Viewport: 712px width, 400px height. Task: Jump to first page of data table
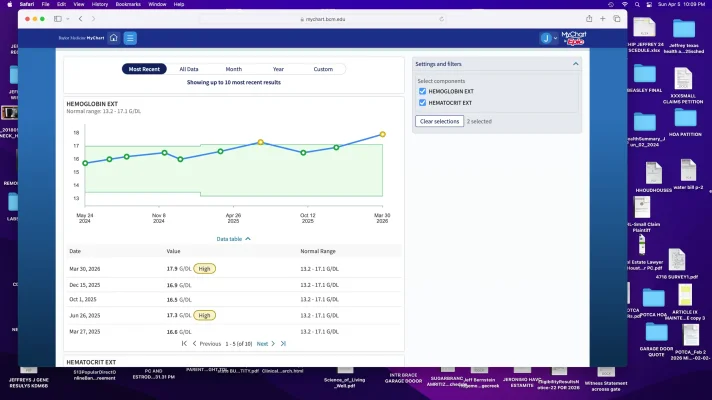(184, 343)
